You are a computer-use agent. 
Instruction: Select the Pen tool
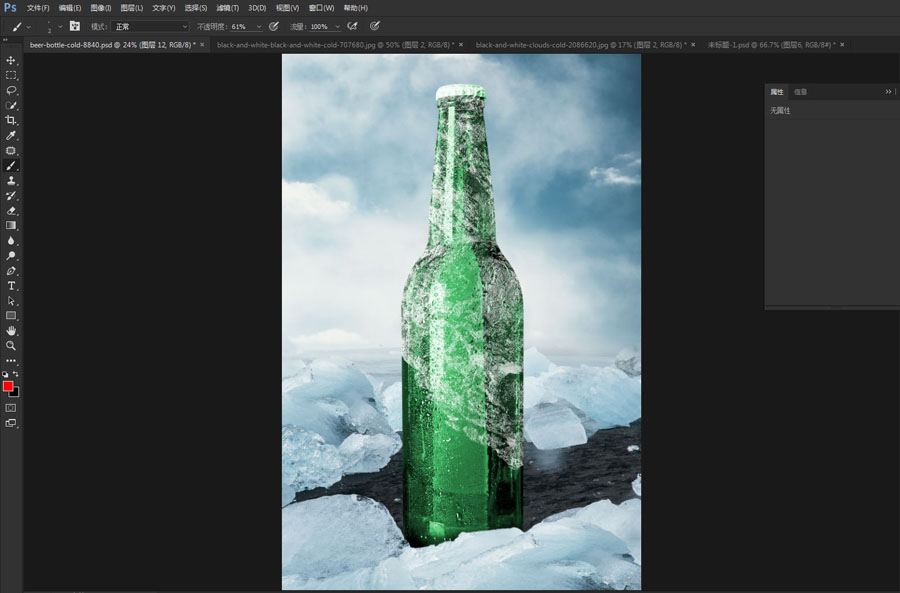[x=12, y=271]
